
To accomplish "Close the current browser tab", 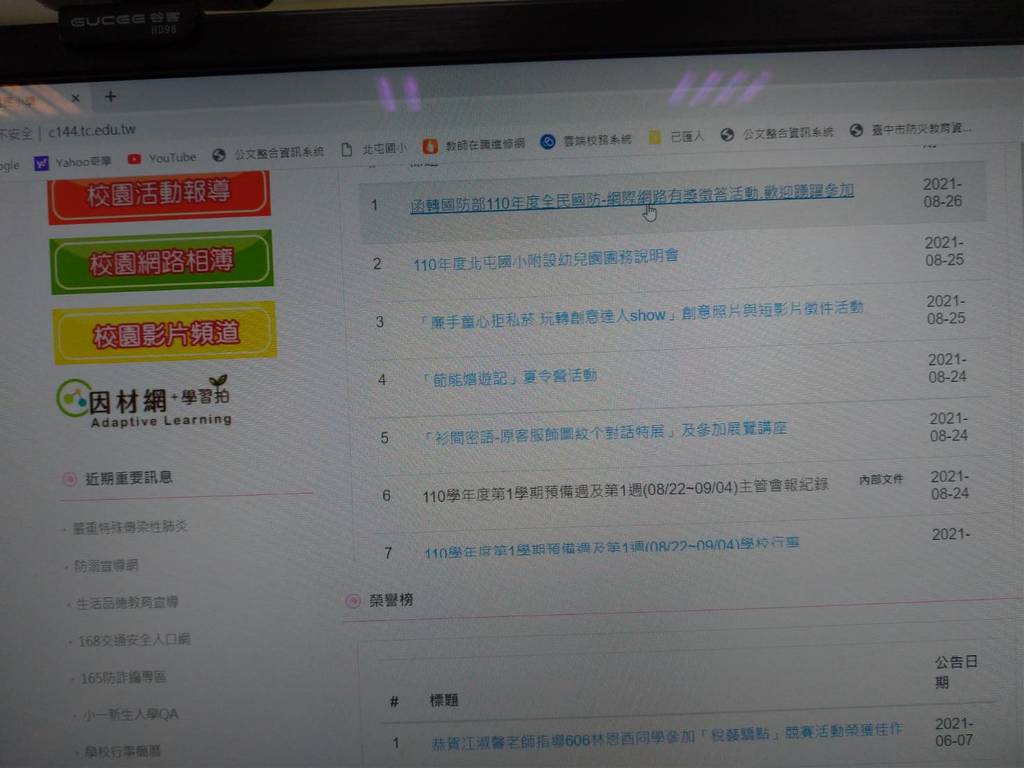I will tap(76, 99).
